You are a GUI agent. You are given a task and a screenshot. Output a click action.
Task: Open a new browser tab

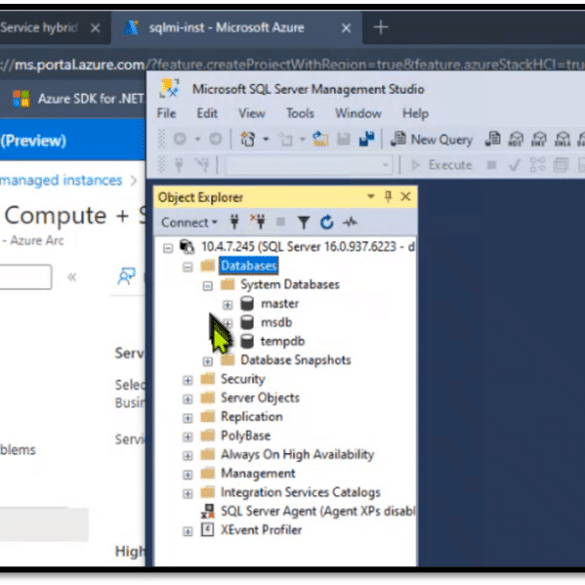pos(381,27)
